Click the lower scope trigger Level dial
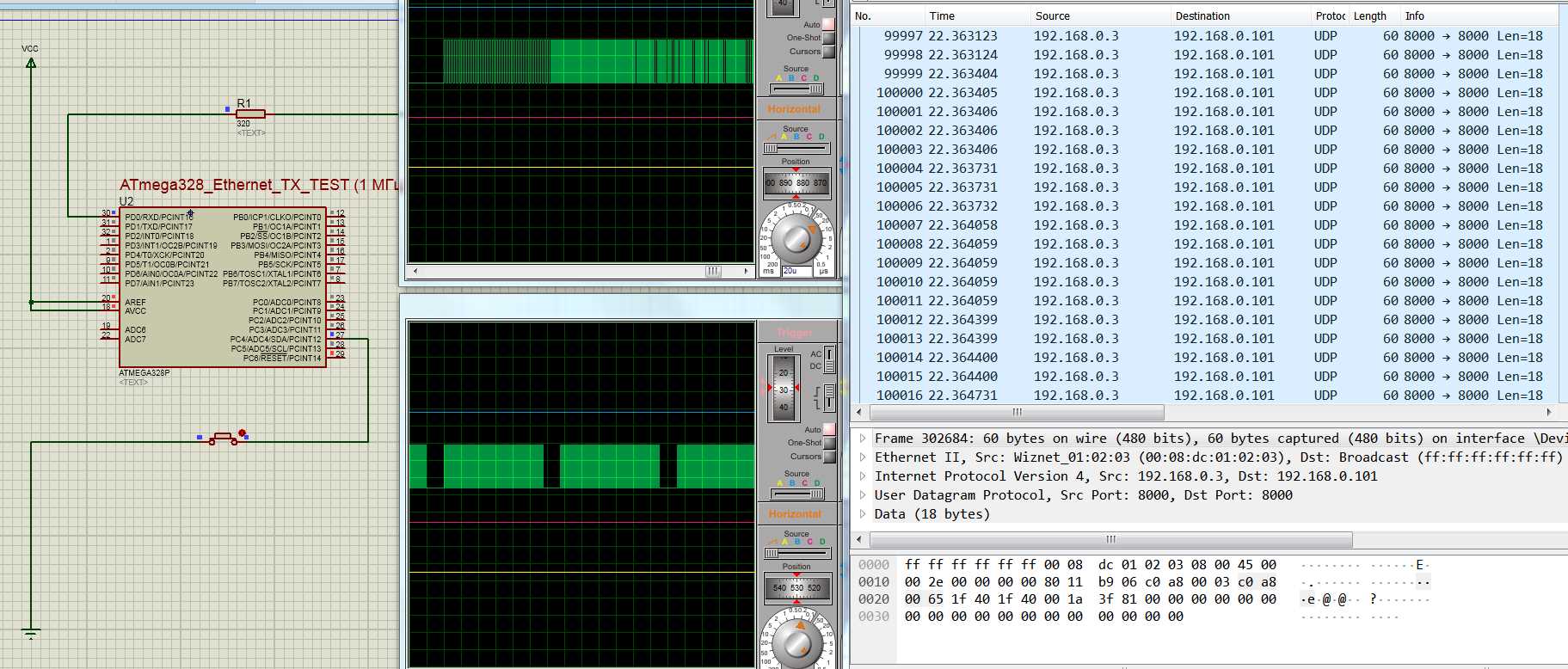 (x=784, y=389)
